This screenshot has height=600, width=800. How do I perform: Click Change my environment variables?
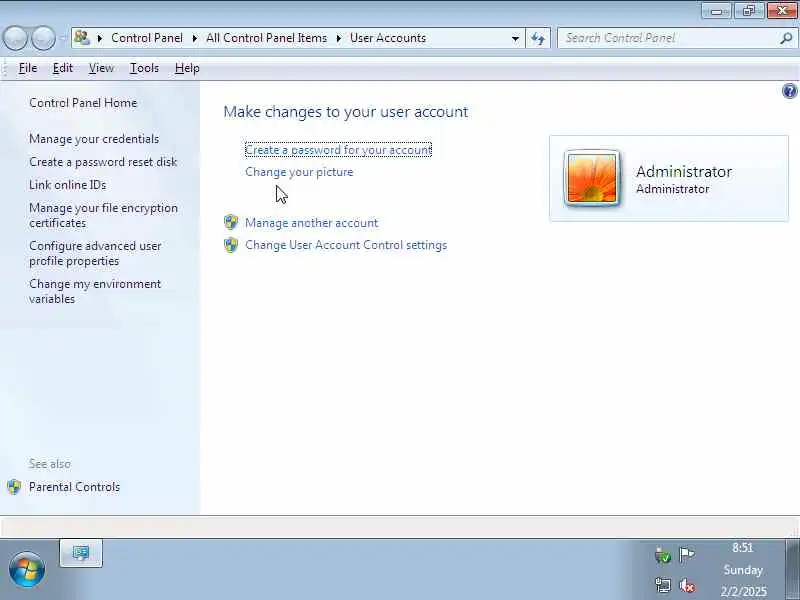95,291
